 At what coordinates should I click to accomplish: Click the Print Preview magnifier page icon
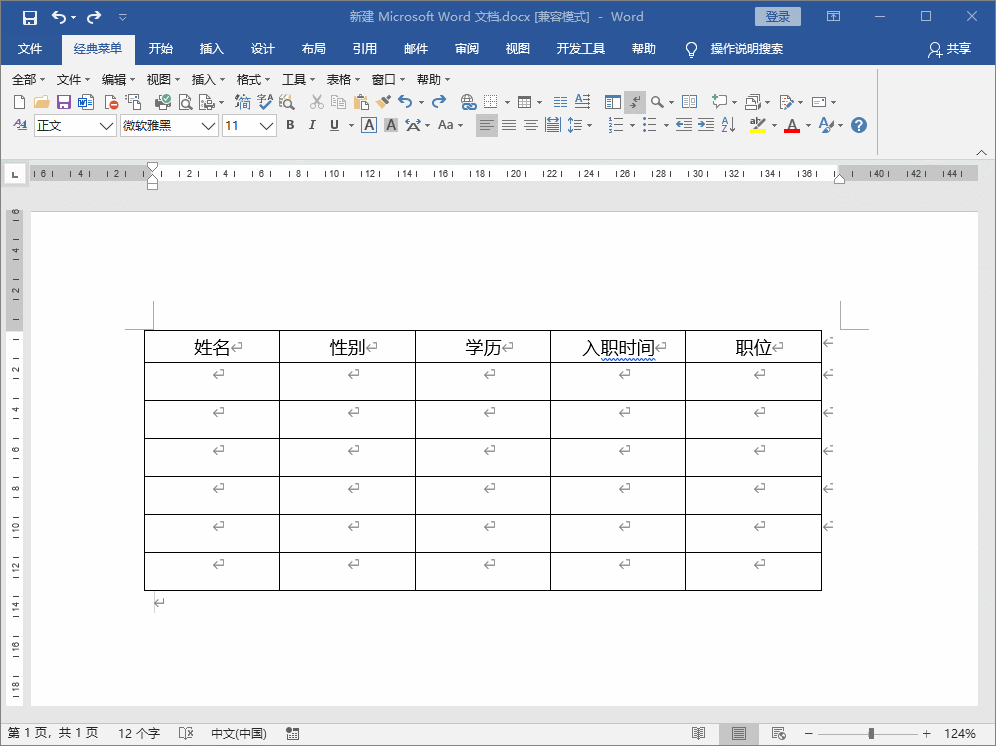pyautogui.click(x=185, y=102)
